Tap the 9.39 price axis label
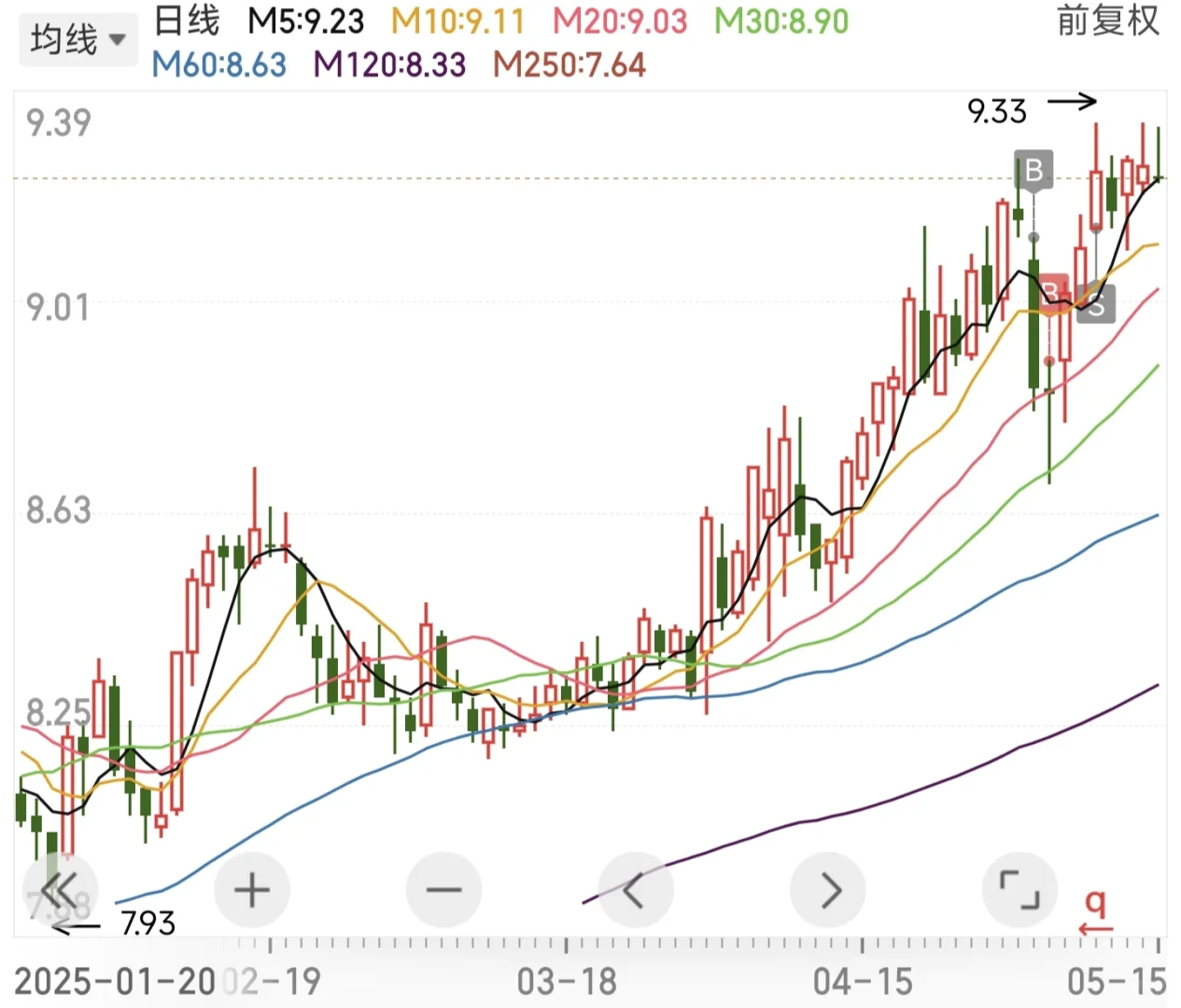This screenshot has width=1181, height=1008. point(58,123)
